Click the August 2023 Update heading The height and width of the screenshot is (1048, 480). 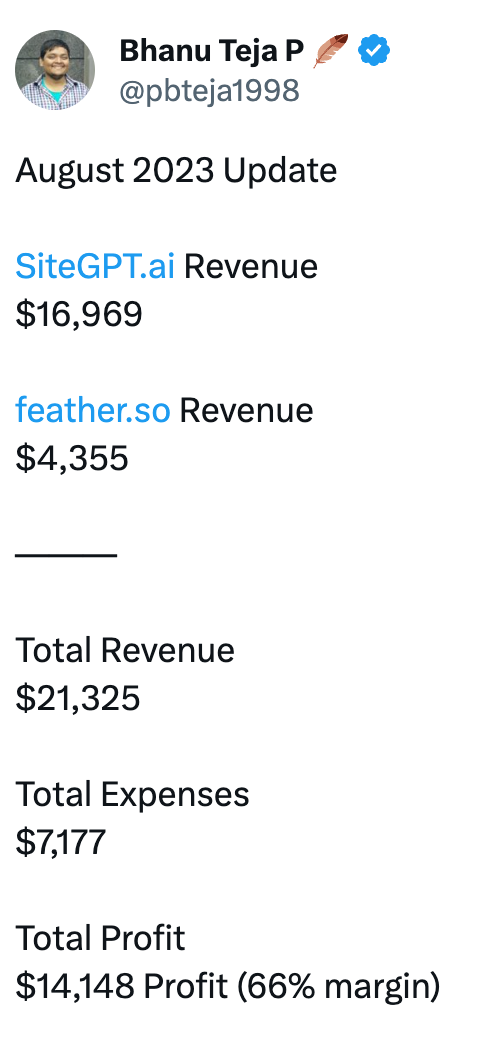[x=176, y=170]
